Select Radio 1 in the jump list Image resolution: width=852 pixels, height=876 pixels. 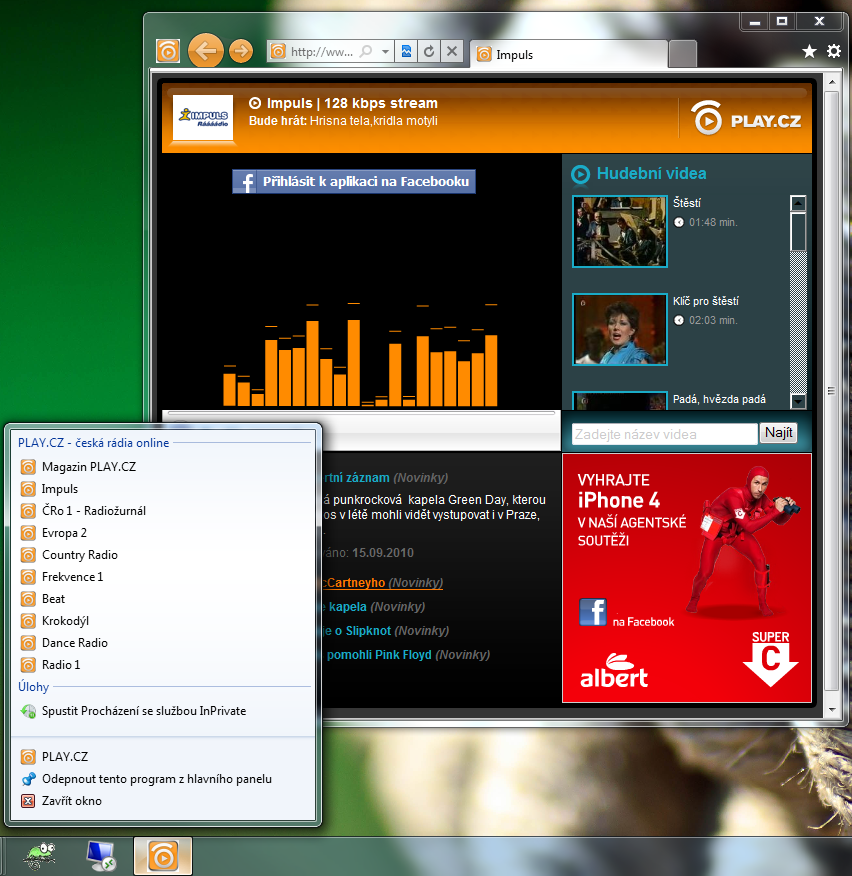tap(163, 665)
